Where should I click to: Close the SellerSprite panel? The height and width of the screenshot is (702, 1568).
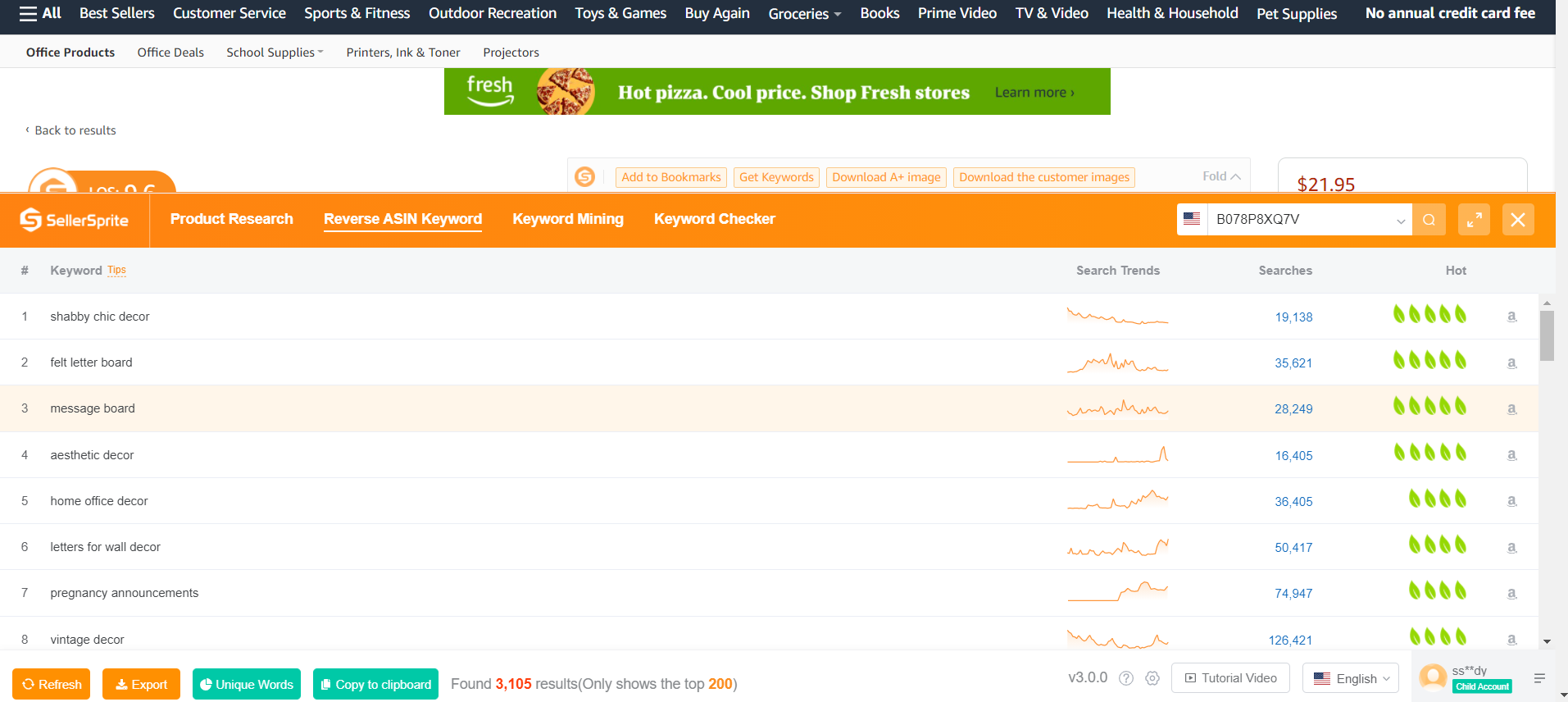click(1518, 220)
